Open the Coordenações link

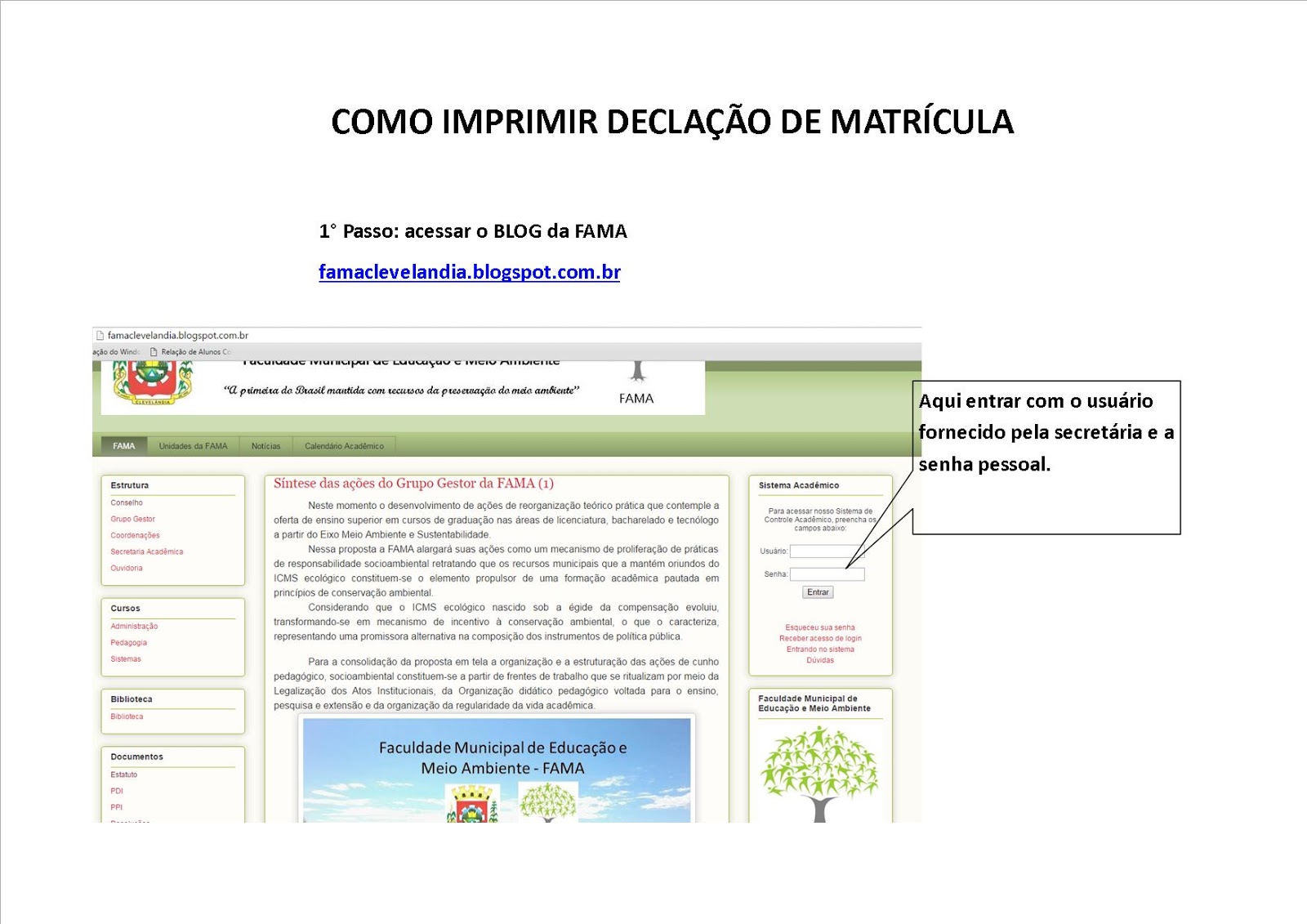(136, 535)
